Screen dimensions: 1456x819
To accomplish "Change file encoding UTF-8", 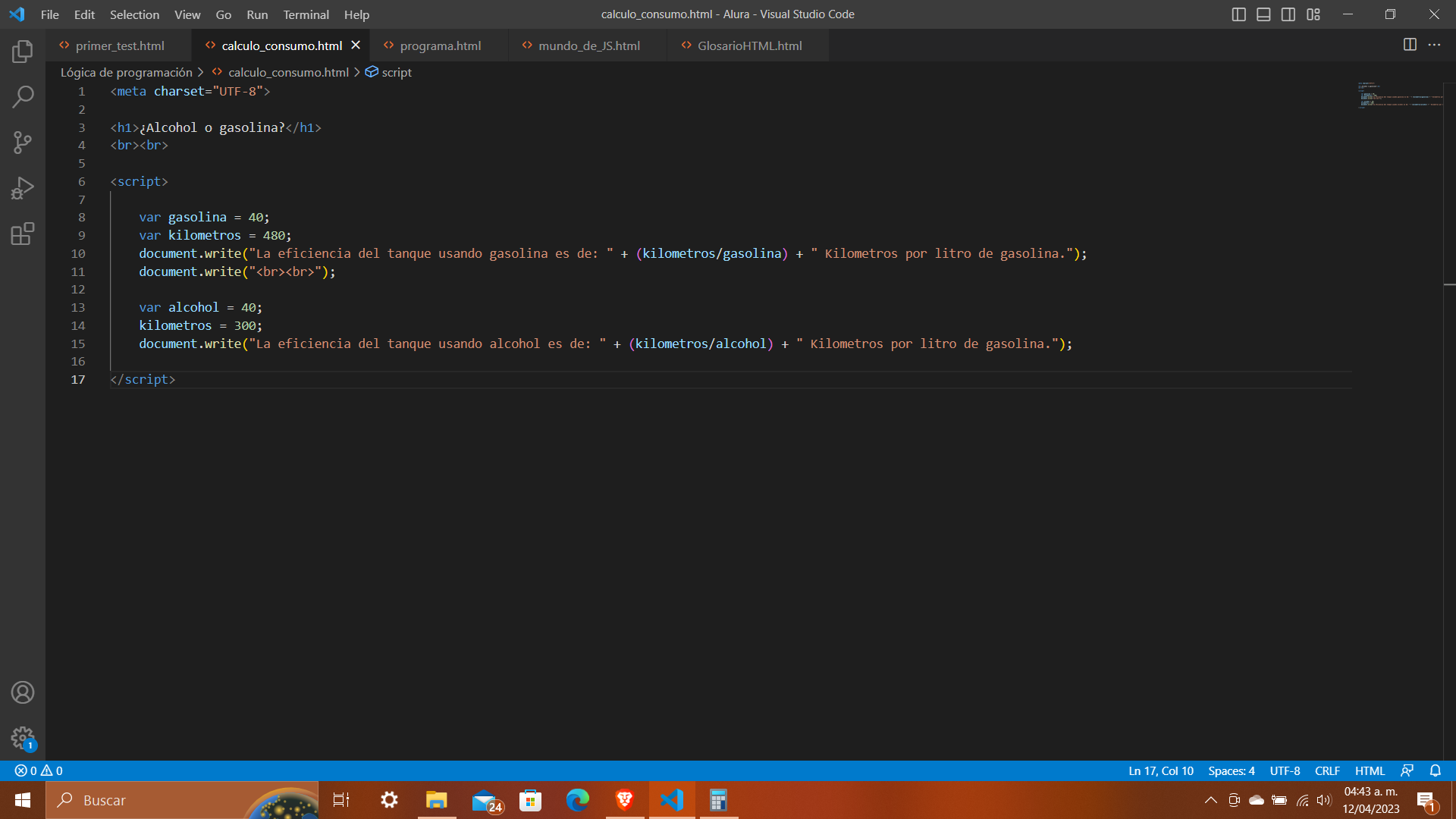I will pyautogui.click(x=1285, y=770).
